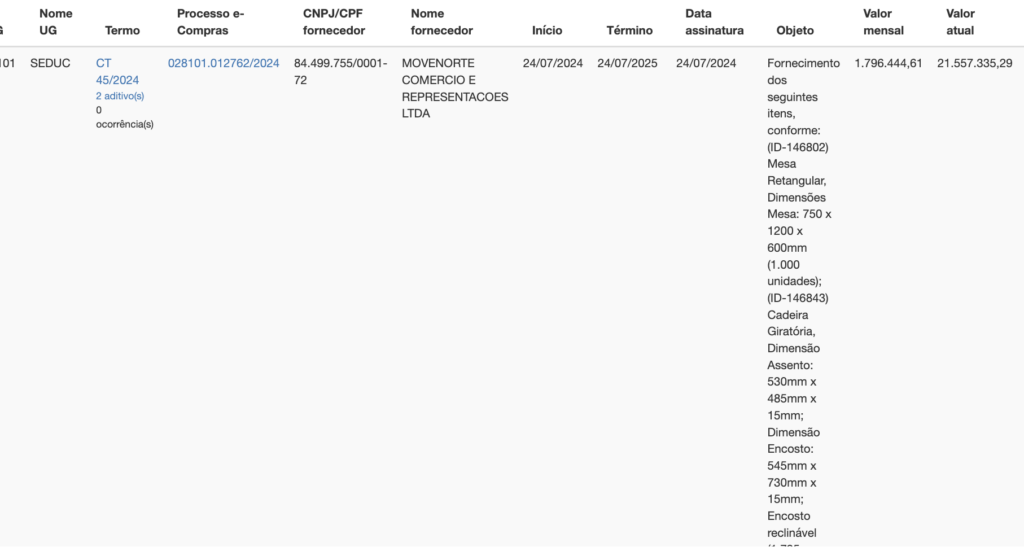Viewport: 1024px width, 560px height.
Task: Click the Data assinatura column header
Action: pyautogui.click(x=714, y=22)
